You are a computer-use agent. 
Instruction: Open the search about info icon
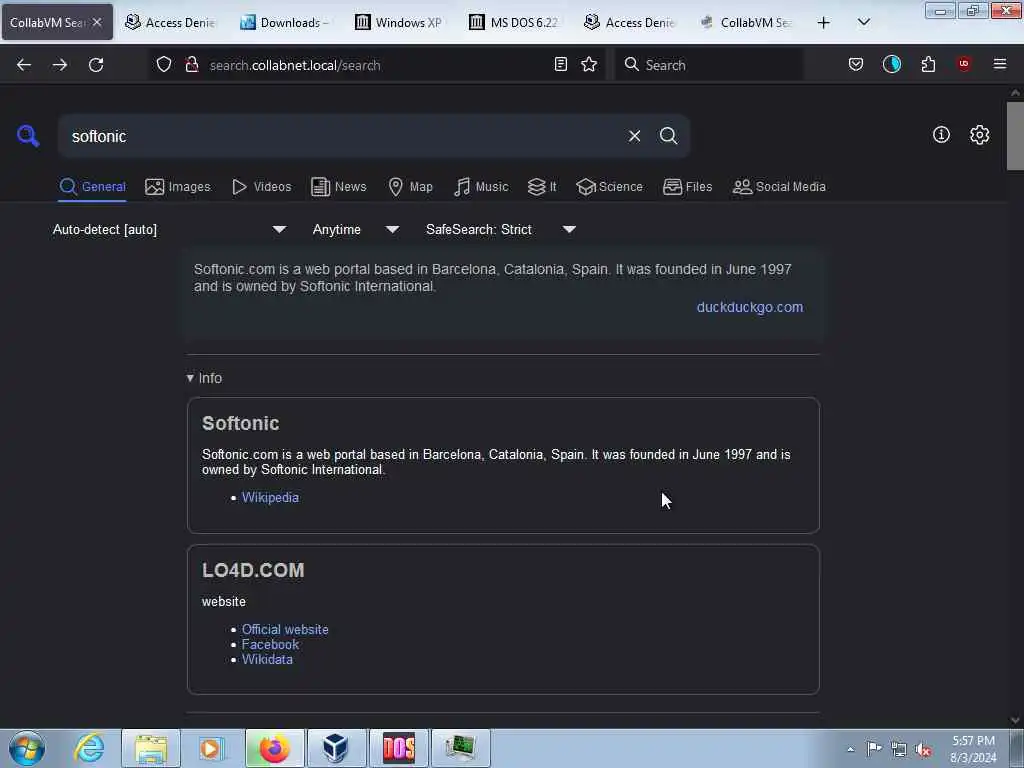pyautogui.click(x=941, y=135)
